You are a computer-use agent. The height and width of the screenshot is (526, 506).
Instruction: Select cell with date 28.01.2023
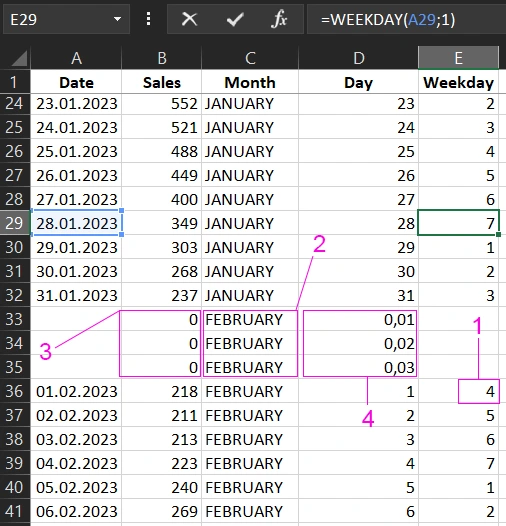tap(76, 223)
